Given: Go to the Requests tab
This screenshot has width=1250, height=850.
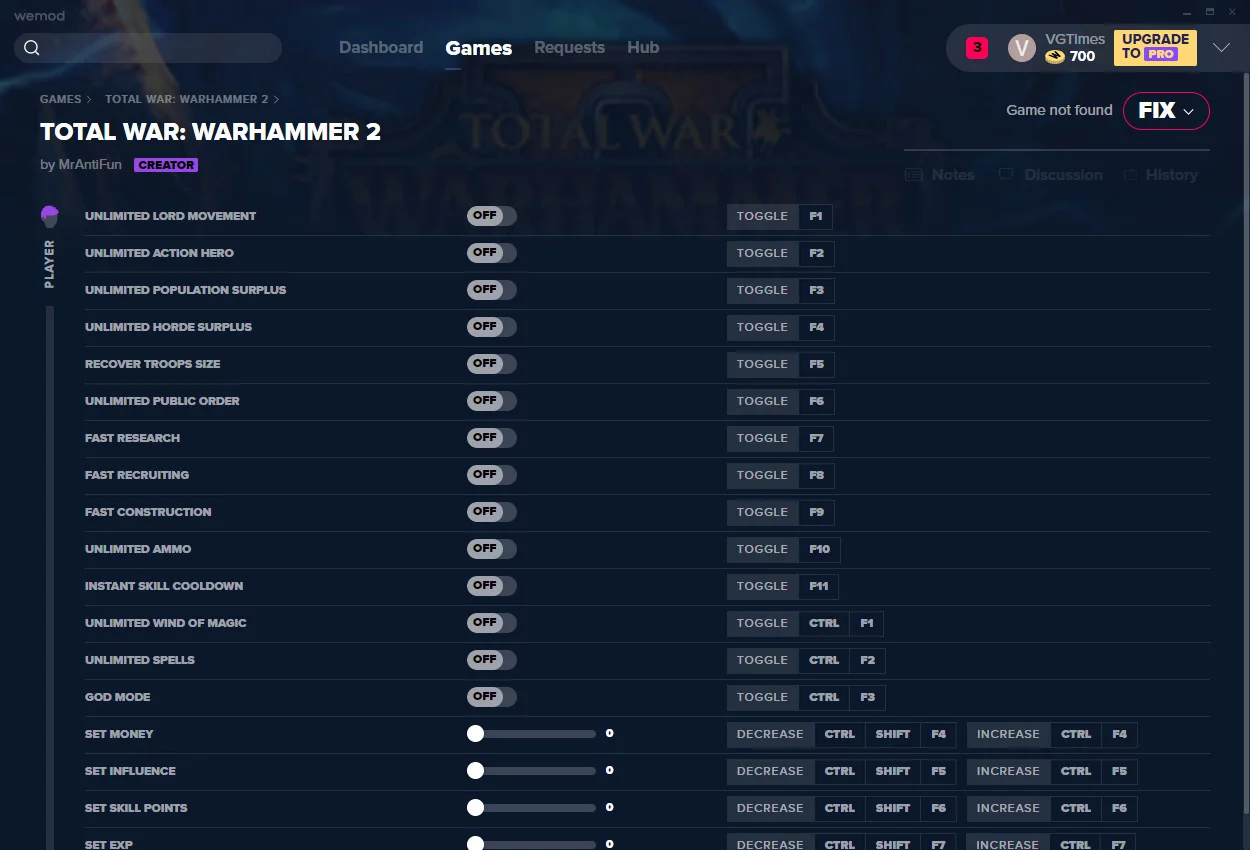Looking at the screenshot, I should 569,48.
